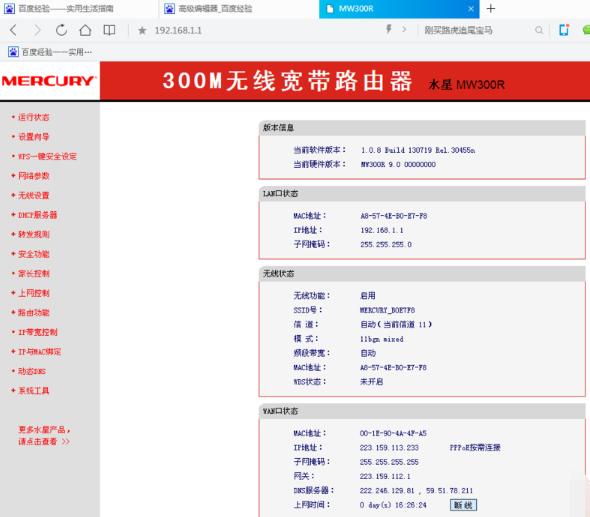
Task: Click the DNS server 222.246.129.81 value
Action: click(387, 491)
